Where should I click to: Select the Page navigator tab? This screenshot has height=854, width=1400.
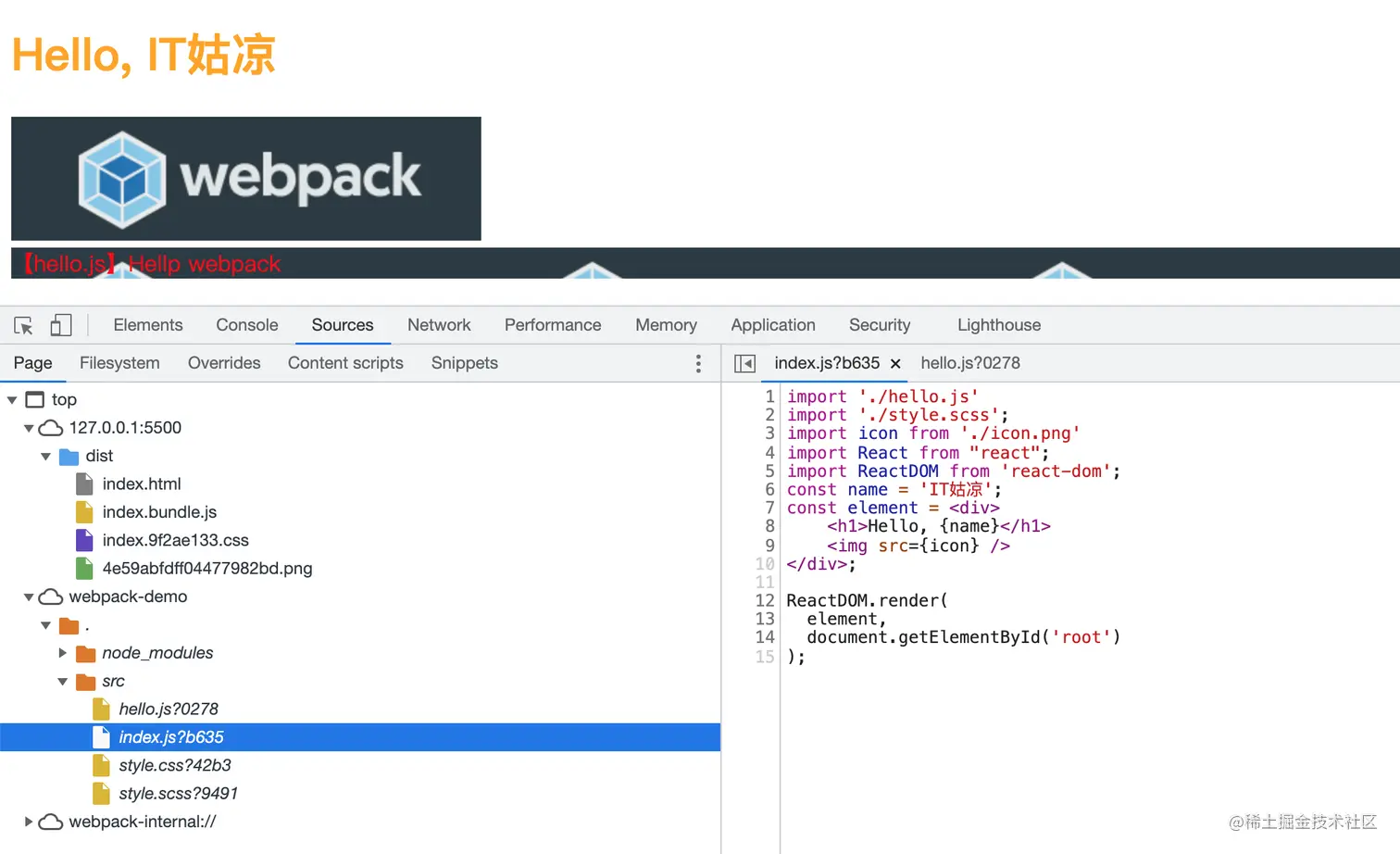point(33,363)
